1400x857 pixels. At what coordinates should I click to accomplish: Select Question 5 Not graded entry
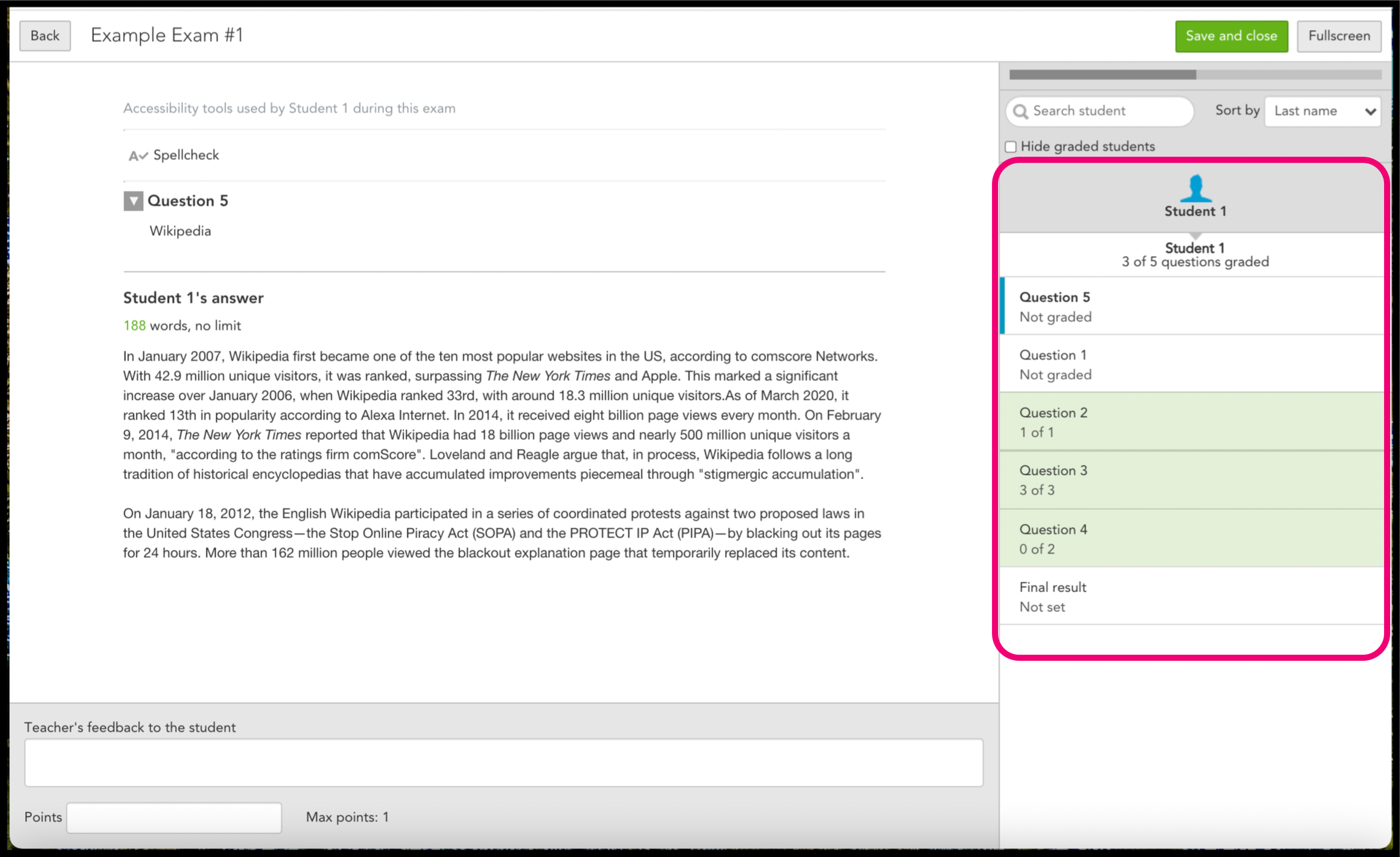(x=1192, y=306)
